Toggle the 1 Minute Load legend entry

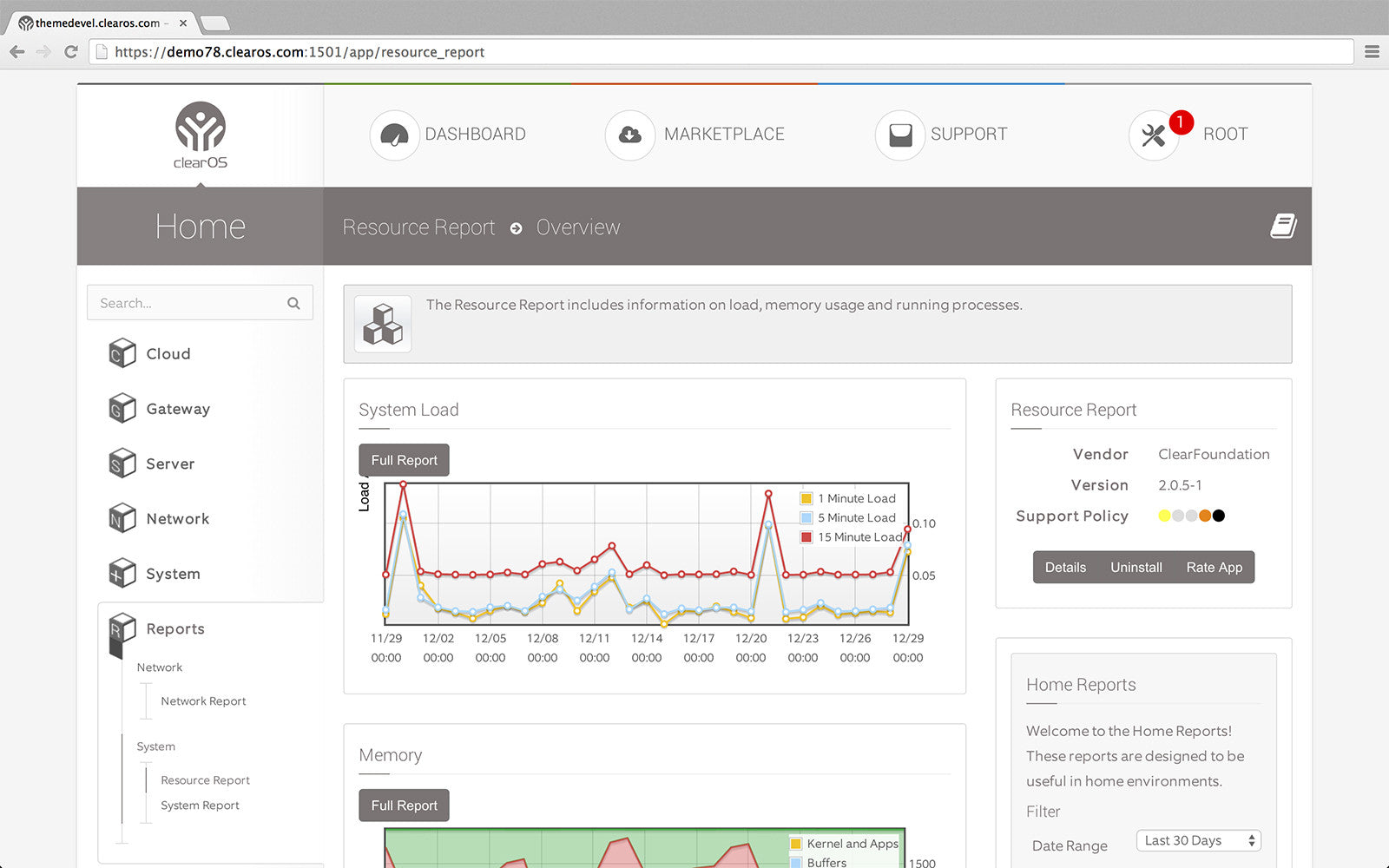coord(849,498)
